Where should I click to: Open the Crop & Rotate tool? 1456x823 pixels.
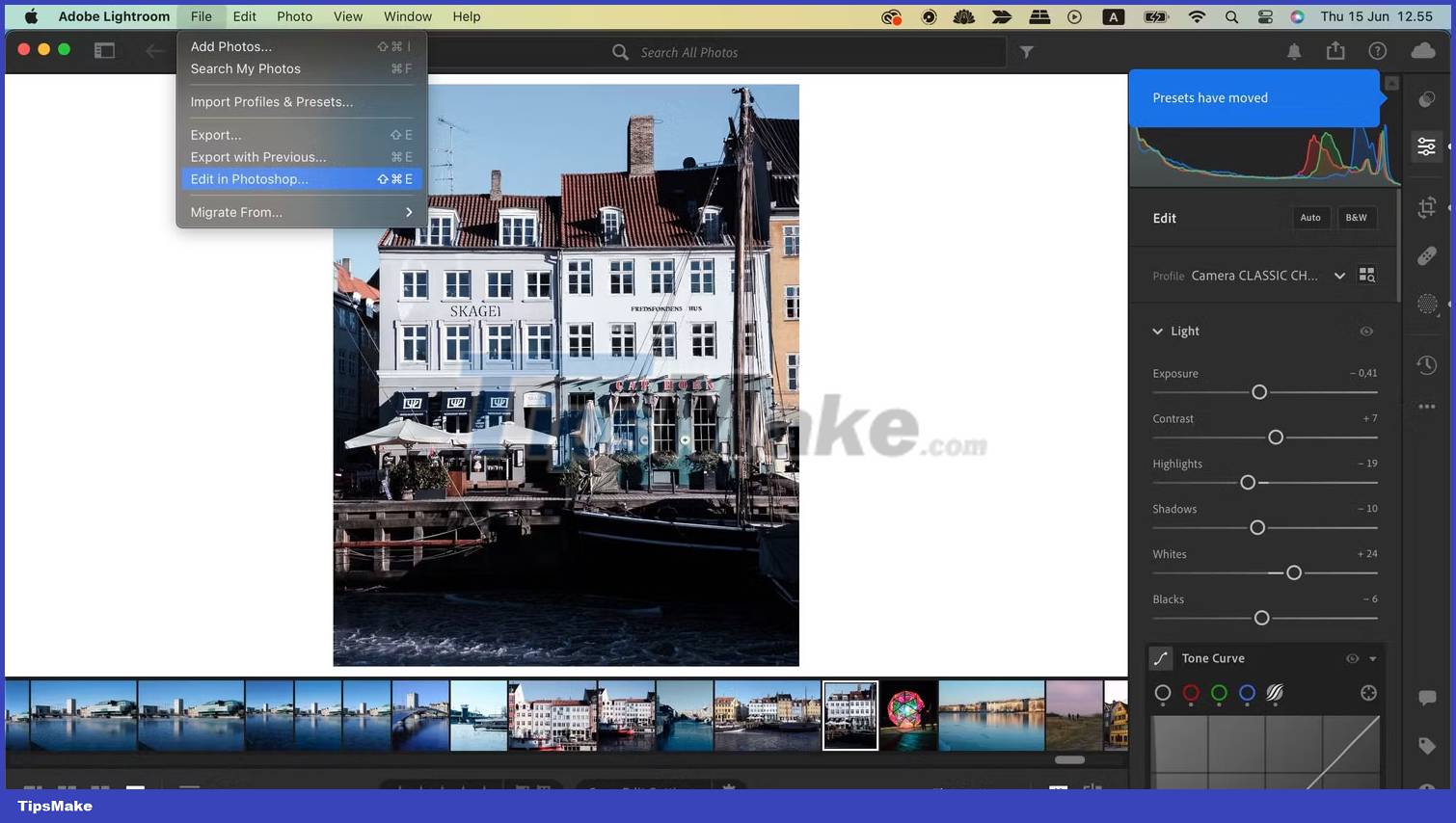(1425, 206)
